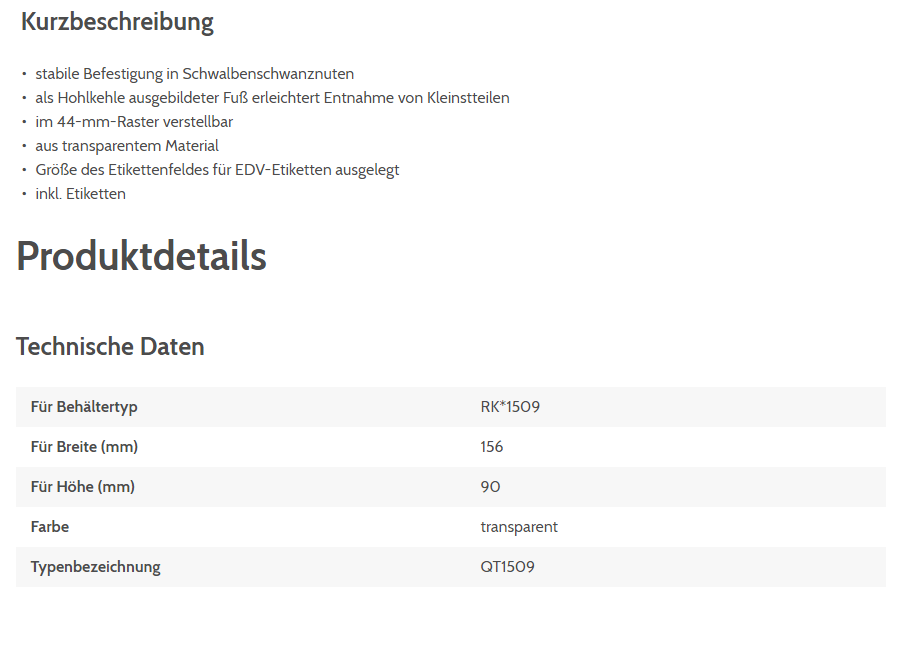
Task: Click the 'Für Behältertyp' row label
Action: (84, 407)
